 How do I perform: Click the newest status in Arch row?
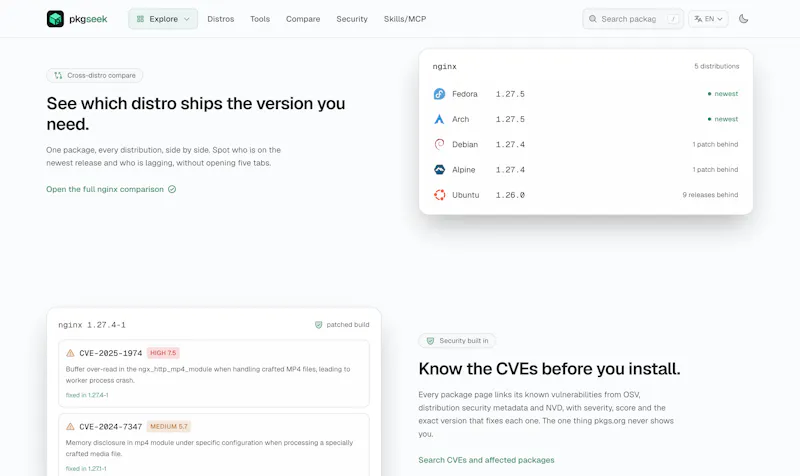point(722,119)
